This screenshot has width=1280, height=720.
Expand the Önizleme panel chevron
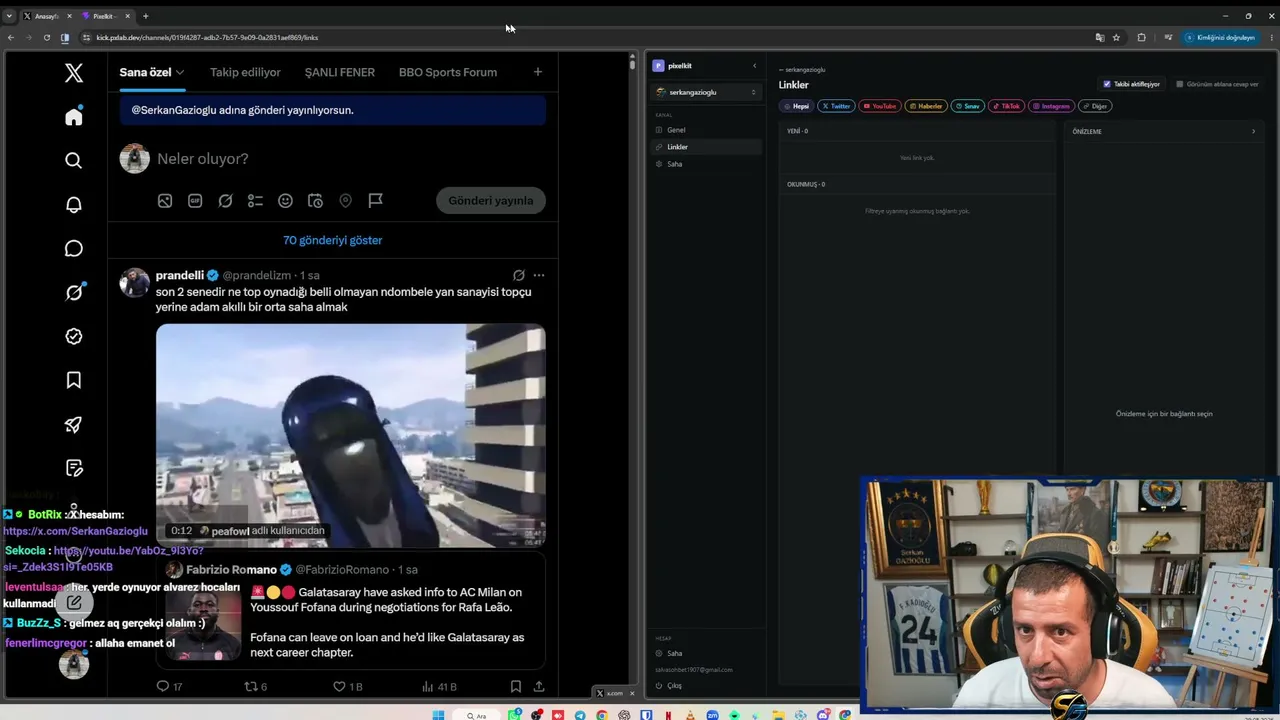coord(1253,131)
